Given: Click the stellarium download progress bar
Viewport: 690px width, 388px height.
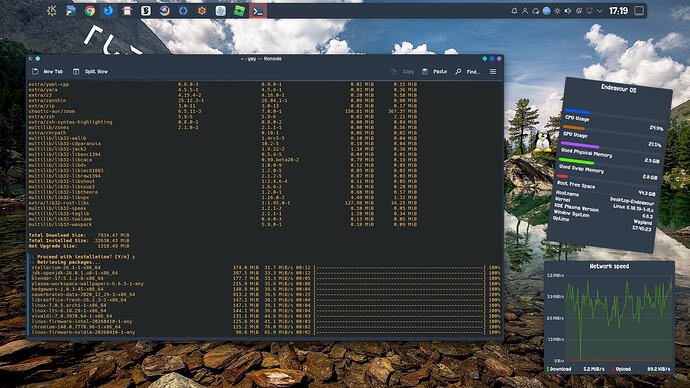Looking at the screenshot, I should pos(400,267).
